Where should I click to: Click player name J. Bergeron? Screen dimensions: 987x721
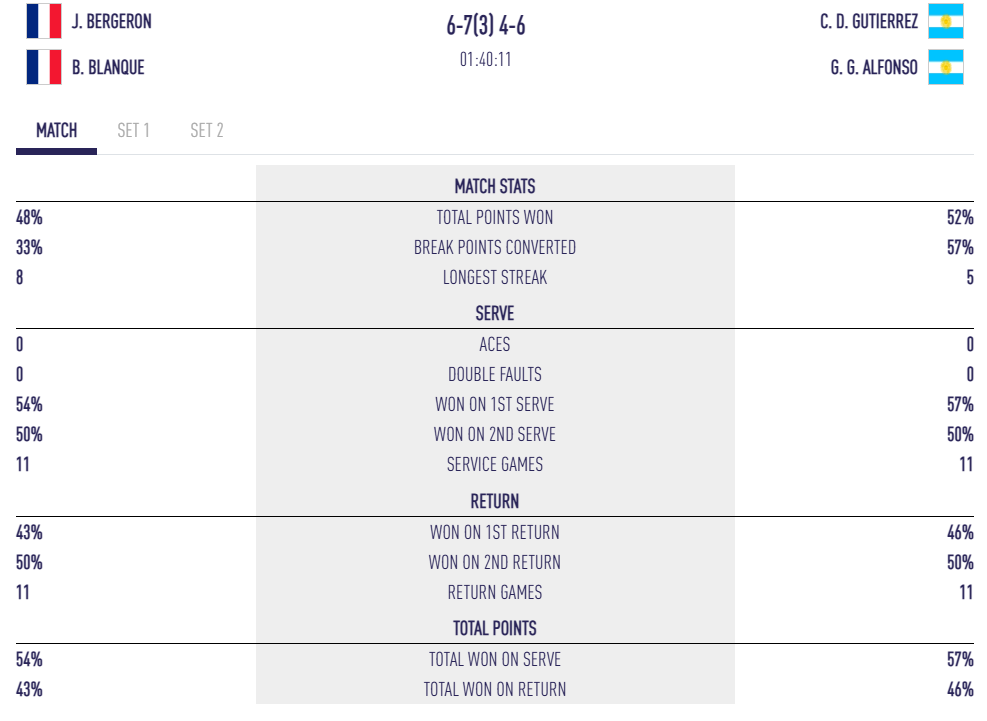[x=112, y=21]
